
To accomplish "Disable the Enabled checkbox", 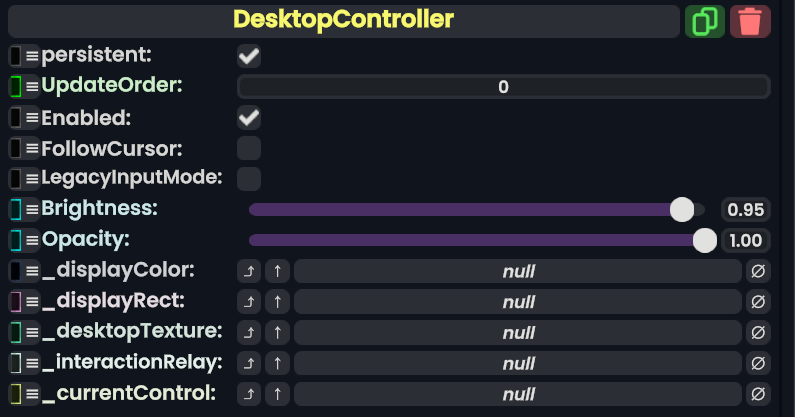I will [x=249, y=118].
